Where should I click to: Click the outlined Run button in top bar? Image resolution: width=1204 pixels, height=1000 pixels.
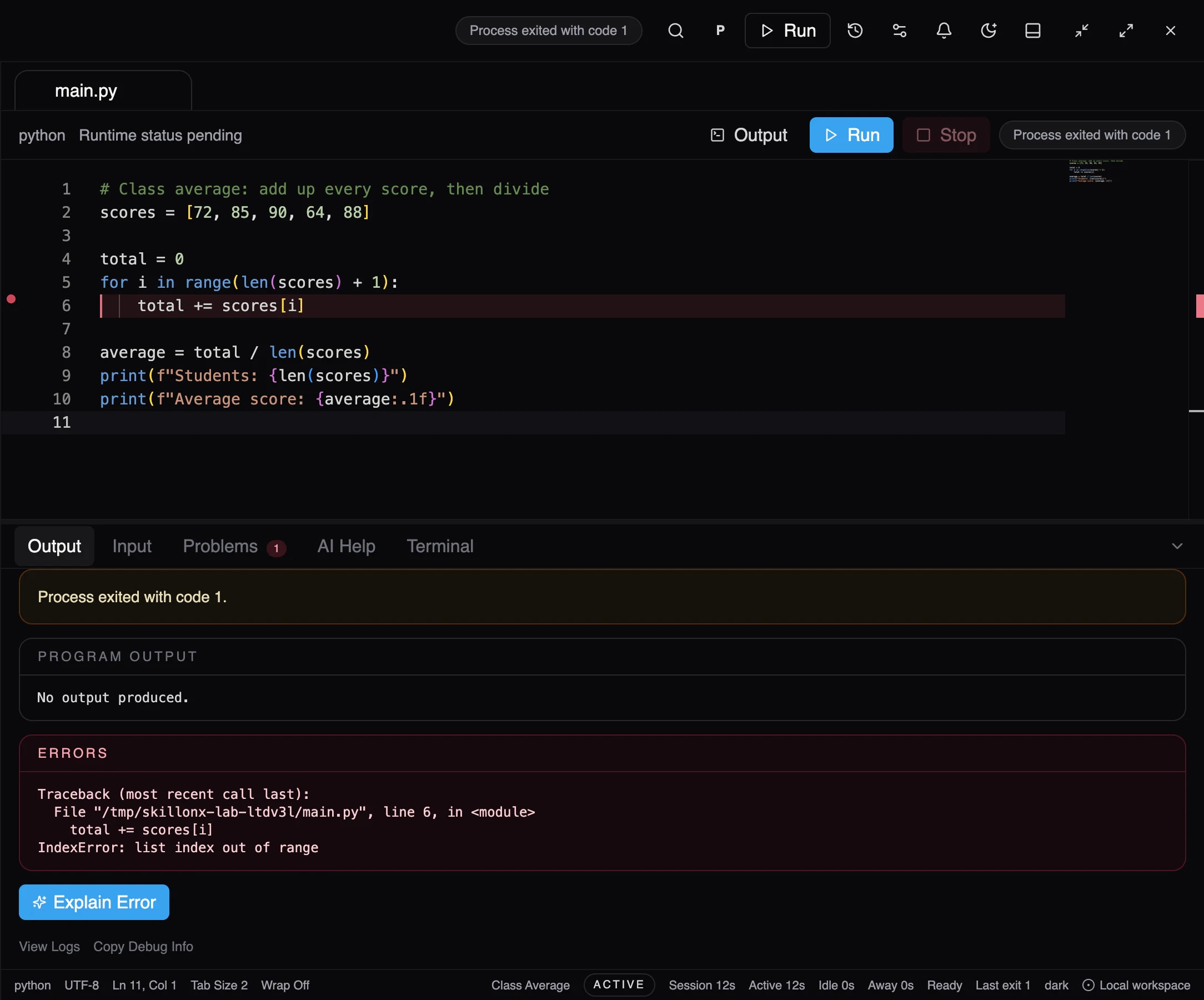787,31
